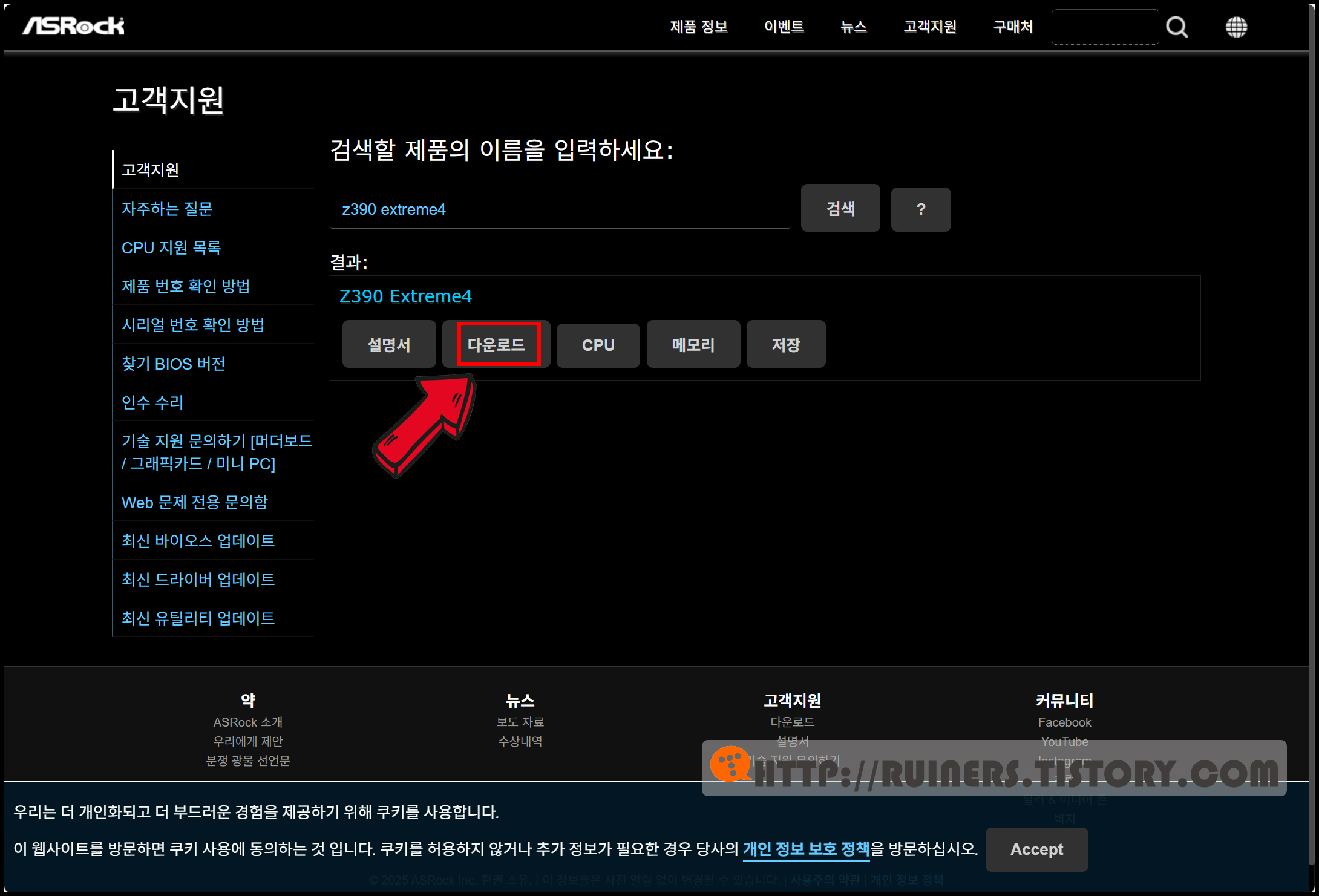1319x896 pixels.
Task: Open the Z390 Extreme4 result link
Action: click(x=405, y=296)
